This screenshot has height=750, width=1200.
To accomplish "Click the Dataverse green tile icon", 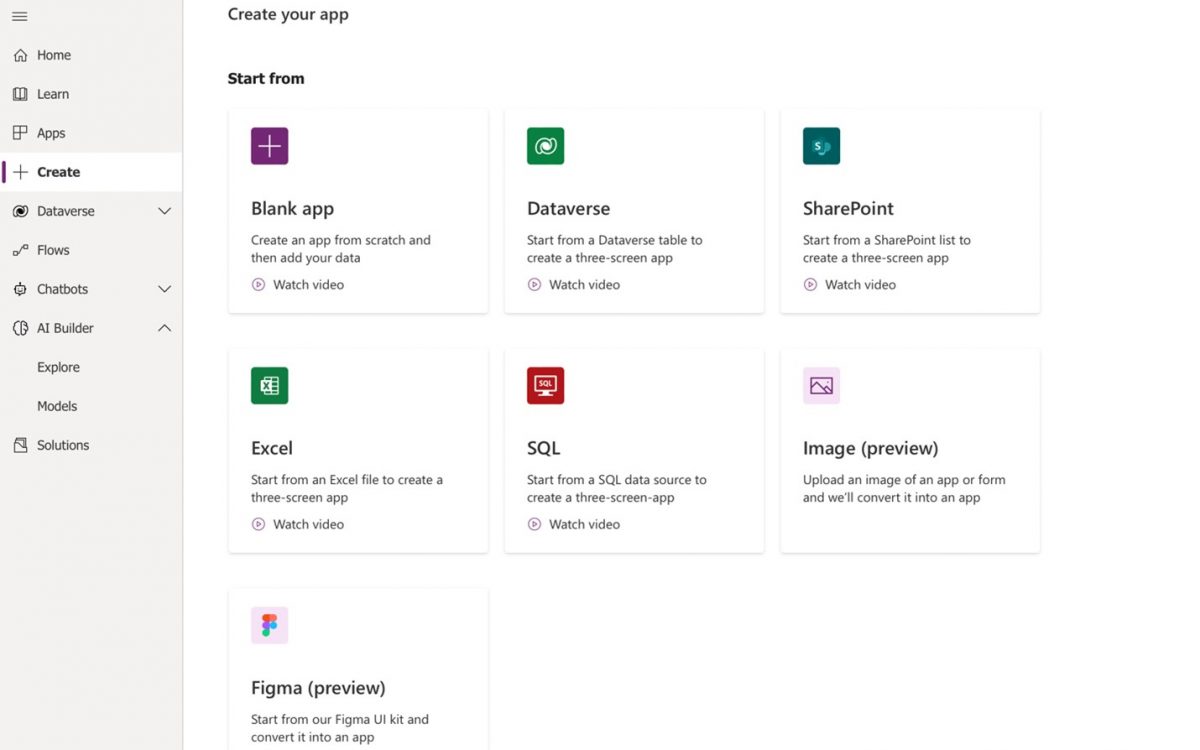I will 545,145.
